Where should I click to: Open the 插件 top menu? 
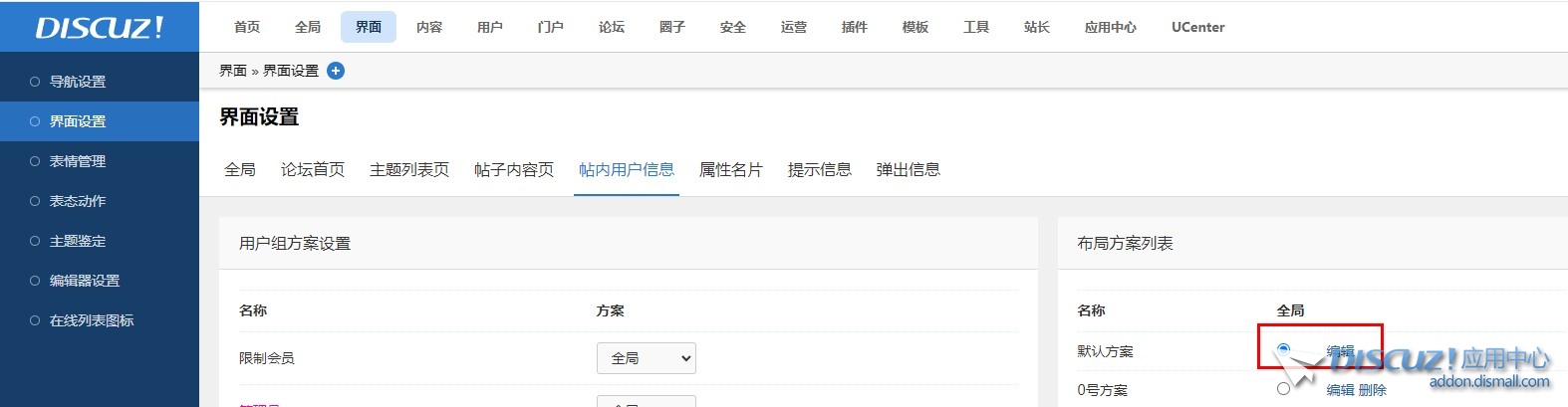pos(854,27)
